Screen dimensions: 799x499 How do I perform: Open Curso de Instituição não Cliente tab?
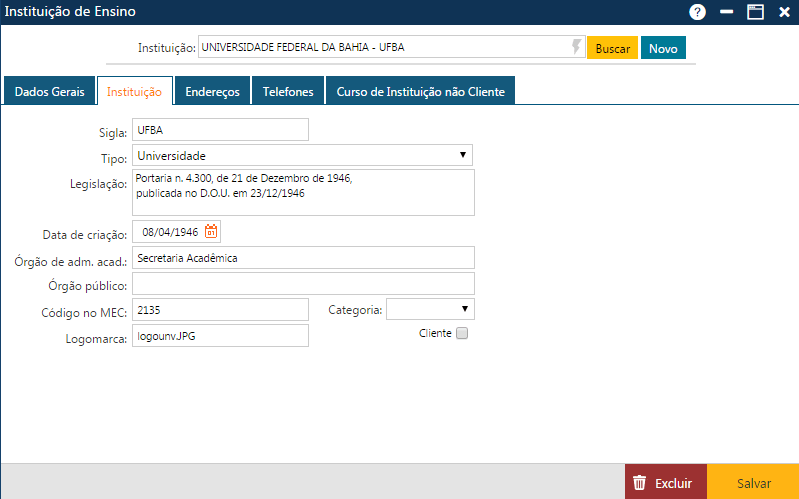click(420, 91)
